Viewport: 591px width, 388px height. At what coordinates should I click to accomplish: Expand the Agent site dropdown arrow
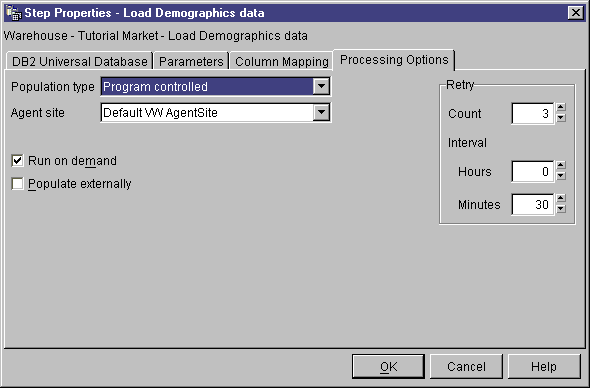coord(321,112)
